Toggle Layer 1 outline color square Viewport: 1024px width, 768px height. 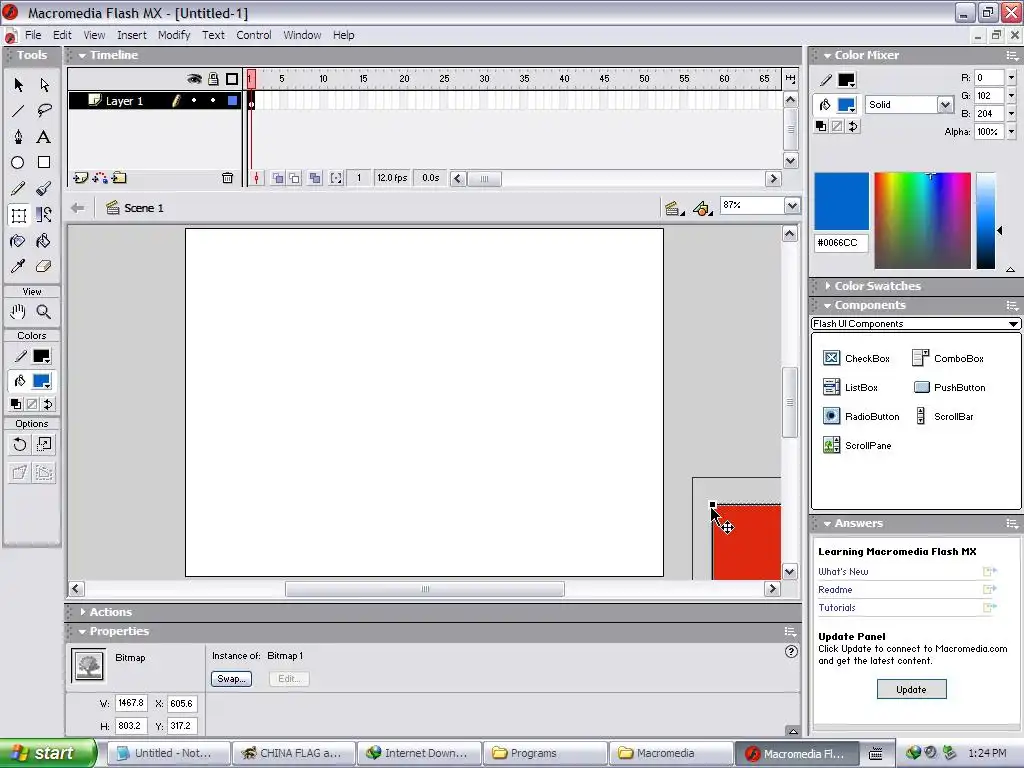[x=232, y=101]
